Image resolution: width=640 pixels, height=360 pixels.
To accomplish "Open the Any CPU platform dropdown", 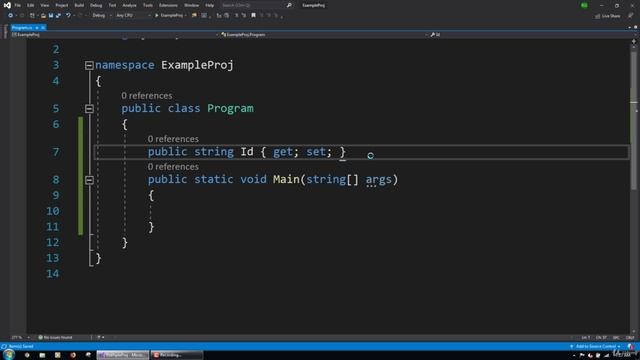I will [132, 16].
